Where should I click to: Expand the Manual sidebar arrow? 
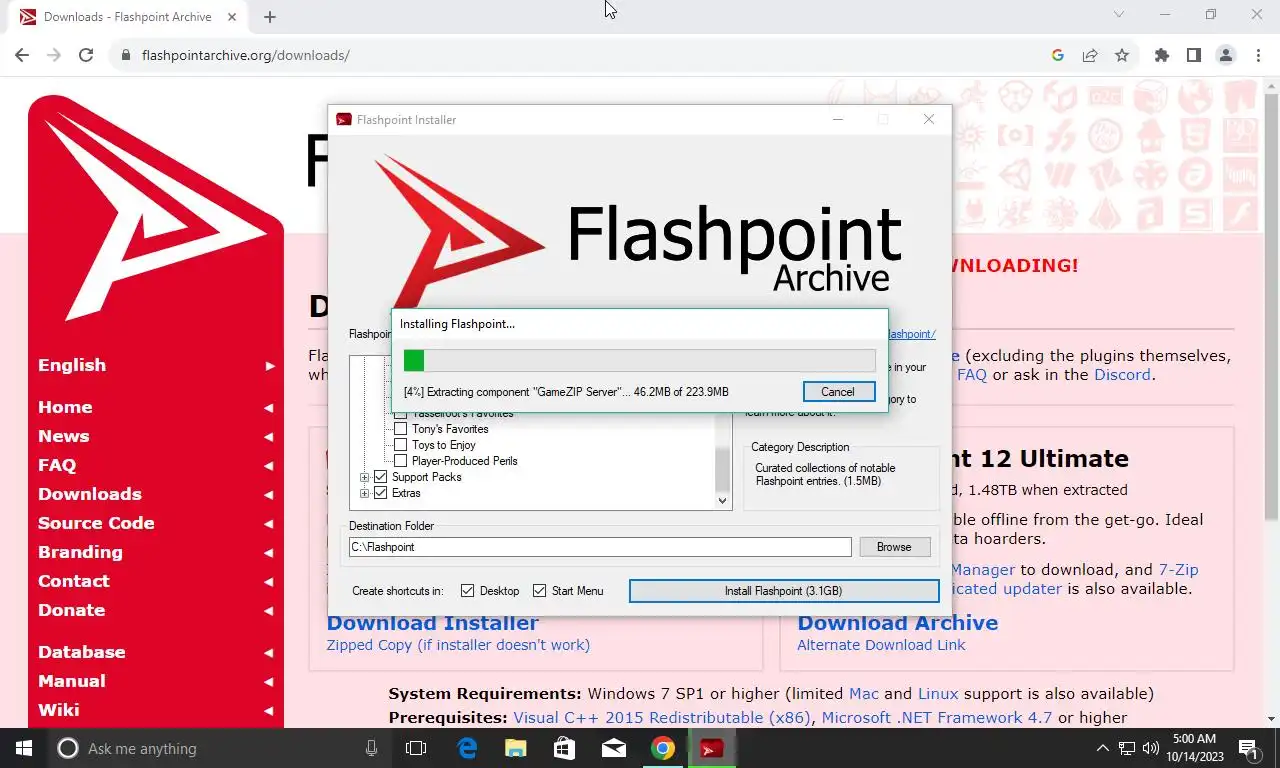tap(269, 682)
